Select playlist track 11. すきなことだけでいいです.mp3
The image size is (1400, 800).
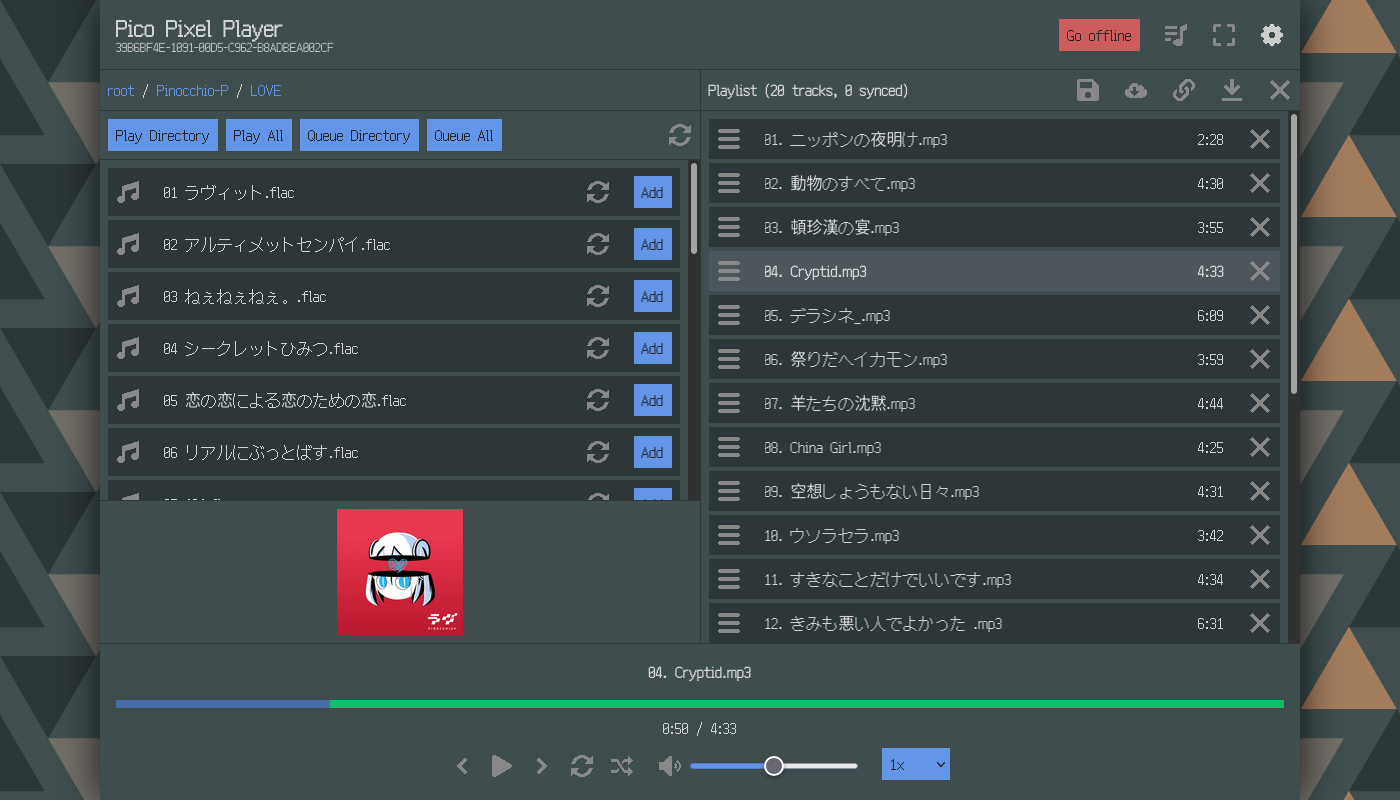(994, 579)
